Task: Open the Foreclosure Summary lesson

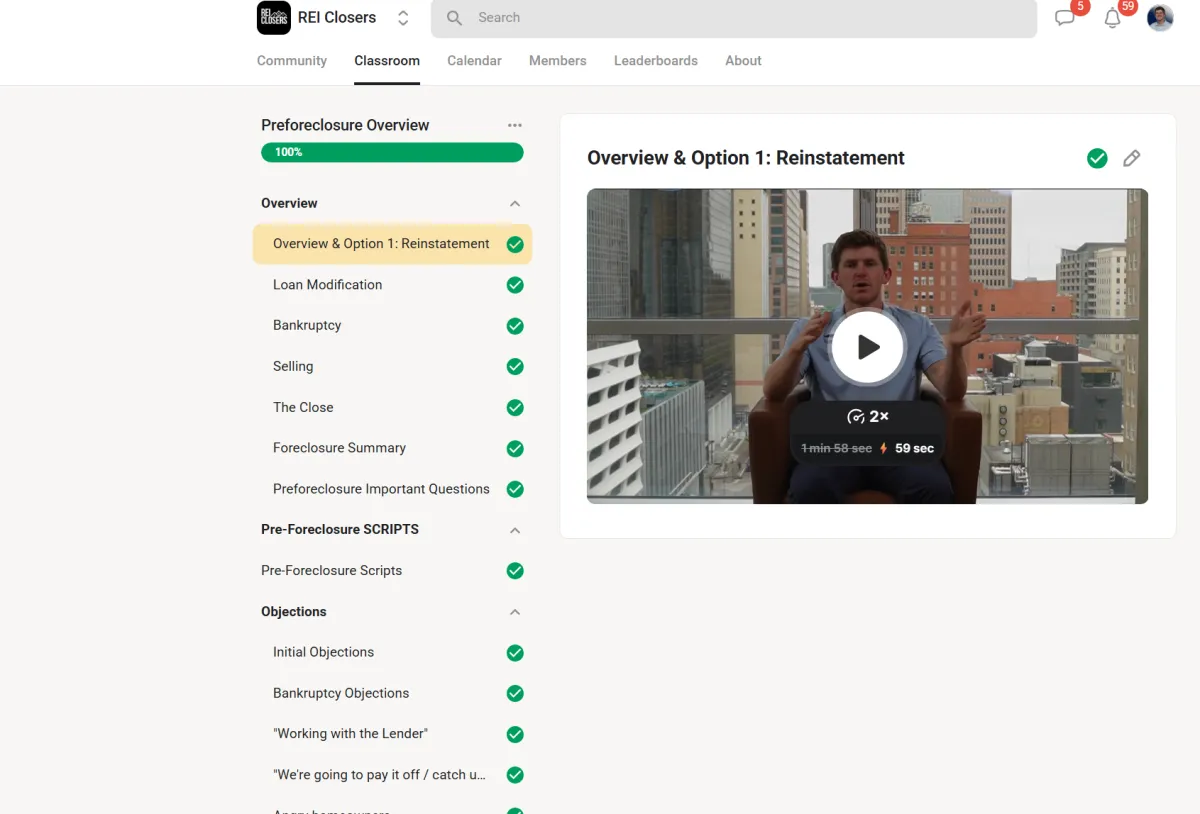Action: click(x=339, y=448)
